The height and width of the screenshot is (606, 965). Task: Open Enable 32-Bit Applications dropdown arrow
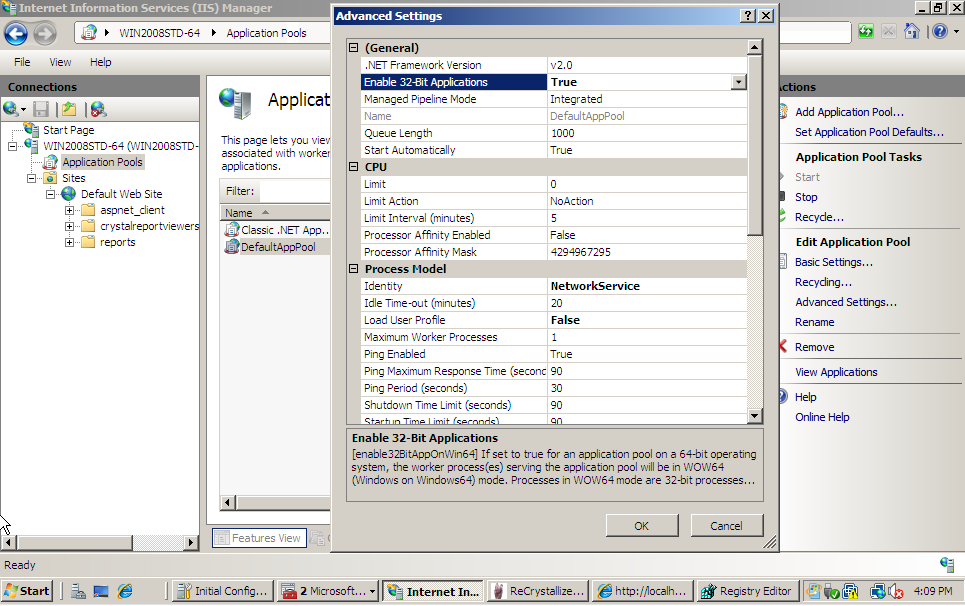pos(739,82)
